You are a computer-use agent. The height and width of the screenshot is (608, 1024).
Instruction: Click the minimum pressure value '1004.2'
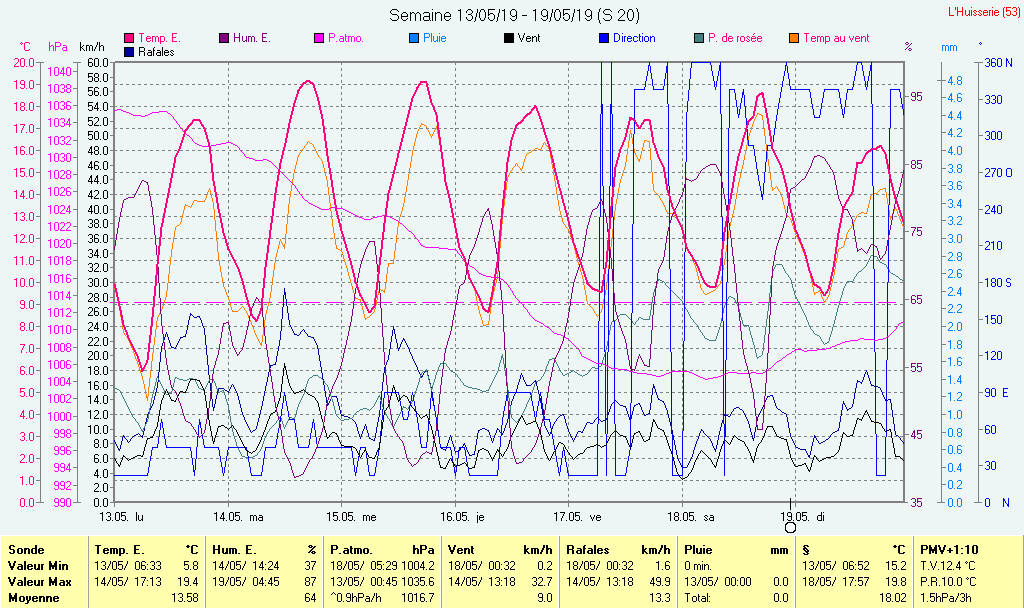click(x=419, y=566)
